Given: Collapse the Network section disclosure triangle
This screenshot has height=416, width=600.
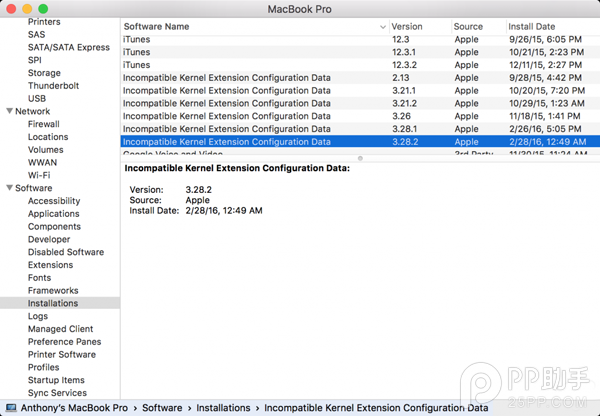Looking at the screenshot, I should click(9, 112).
